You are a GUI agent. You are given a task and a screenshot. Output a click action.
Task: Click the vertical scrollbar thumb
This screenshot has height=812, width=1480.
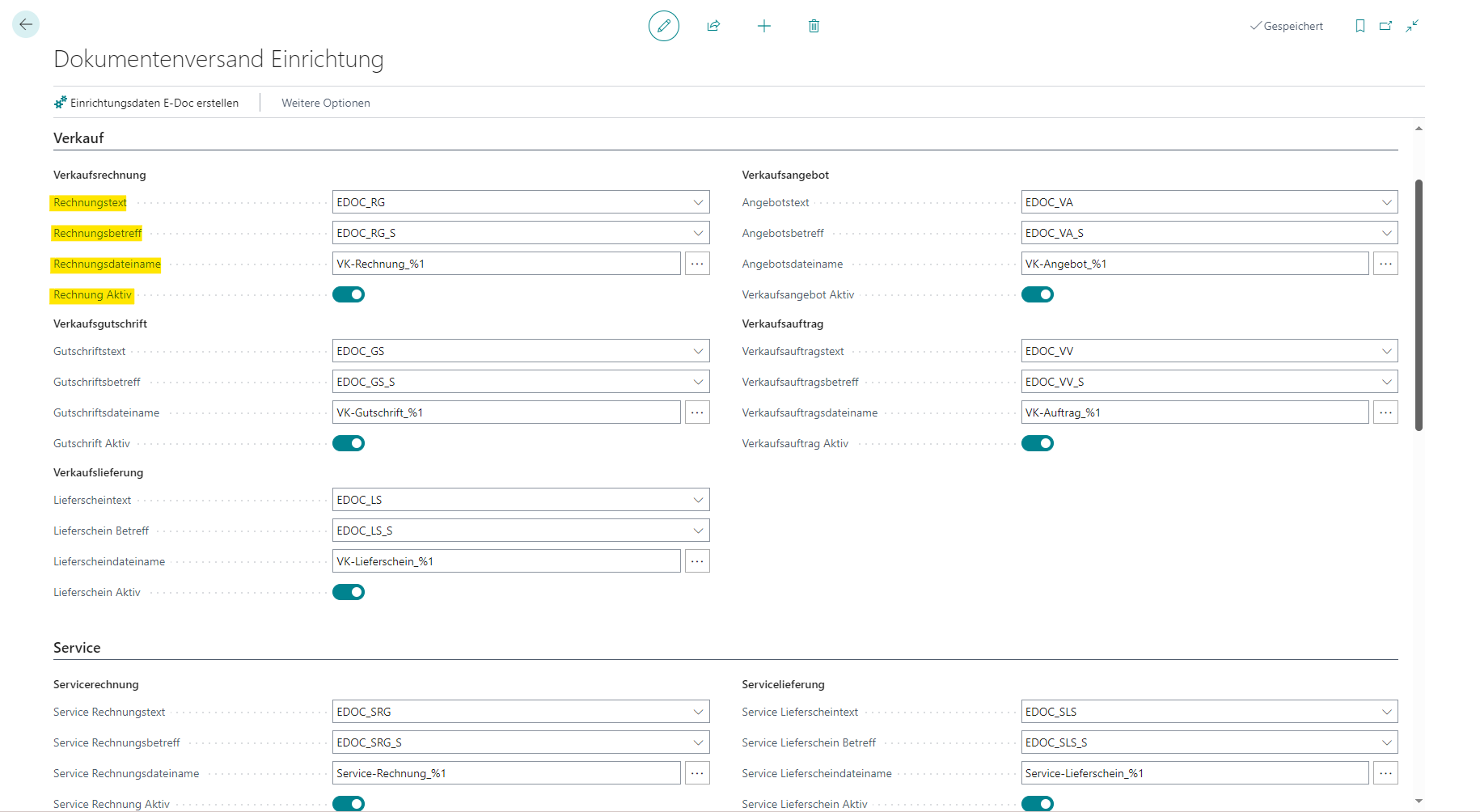pyautogui.click(x=1419, y=305)
